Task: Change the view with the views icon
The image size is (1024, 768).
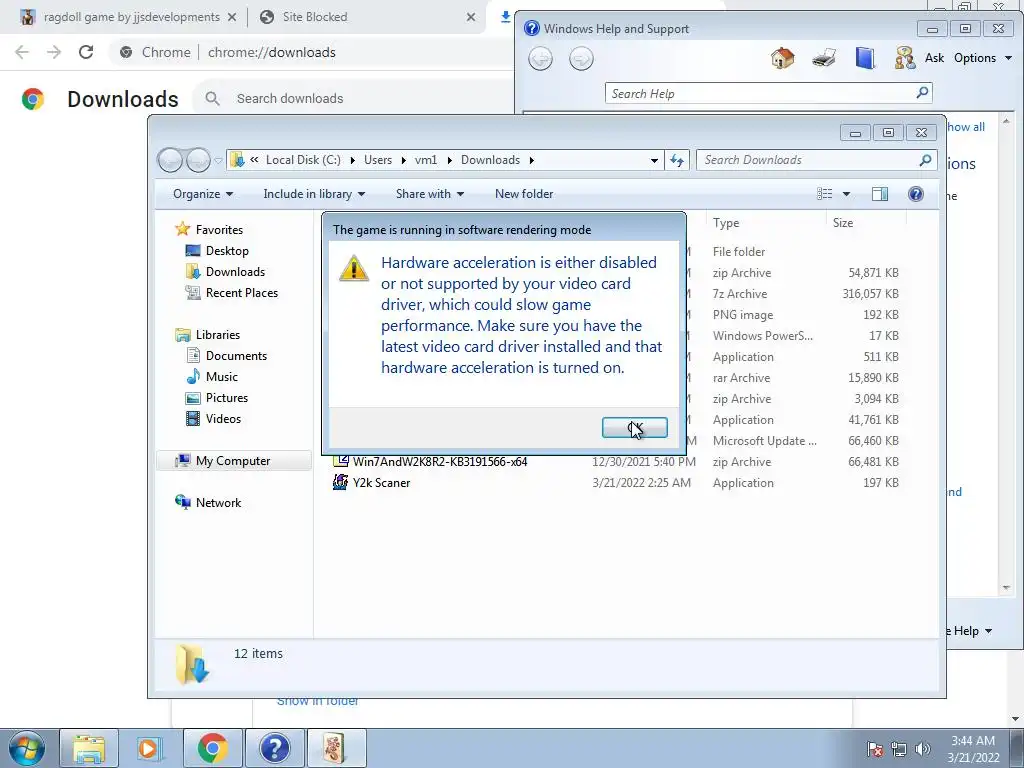Action: coord(825,194)
